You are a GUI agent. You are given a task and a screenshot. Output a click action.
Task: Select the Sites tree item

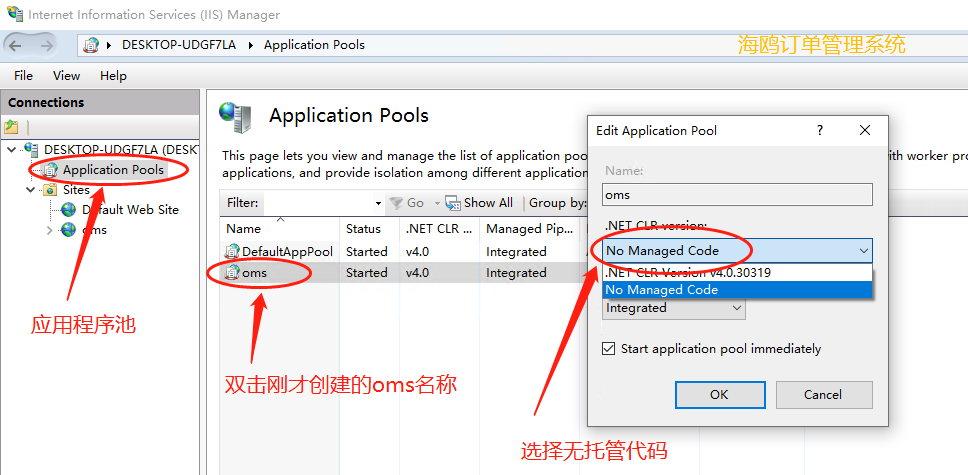pos(77,190)
